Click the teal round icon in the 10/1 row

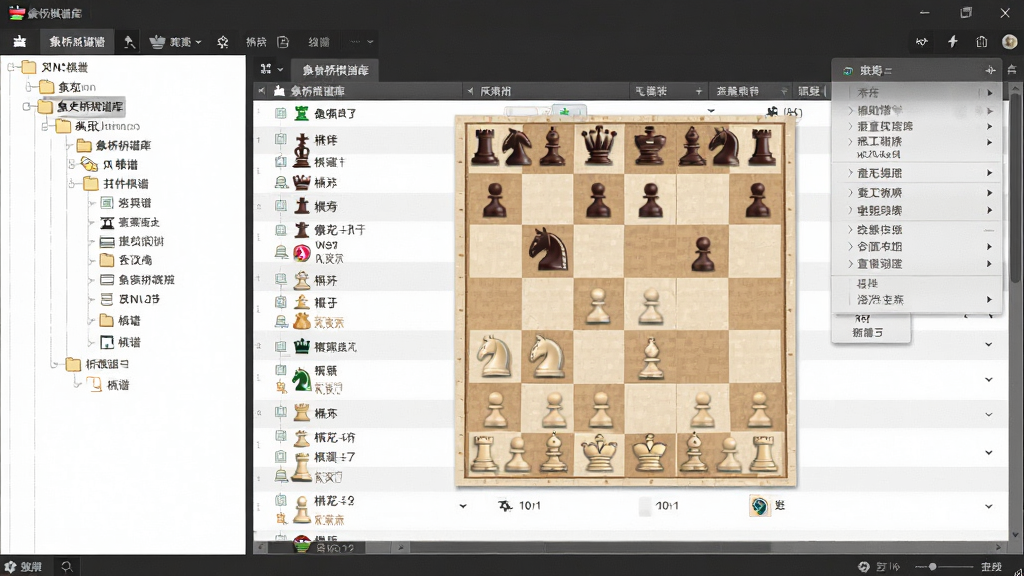point(759,505)
